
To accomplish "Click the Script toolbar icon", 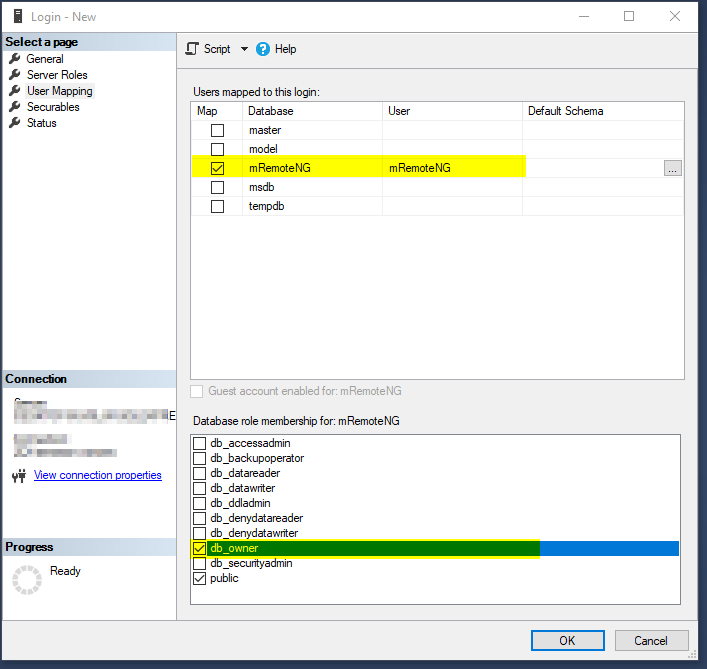I will 192,49.
